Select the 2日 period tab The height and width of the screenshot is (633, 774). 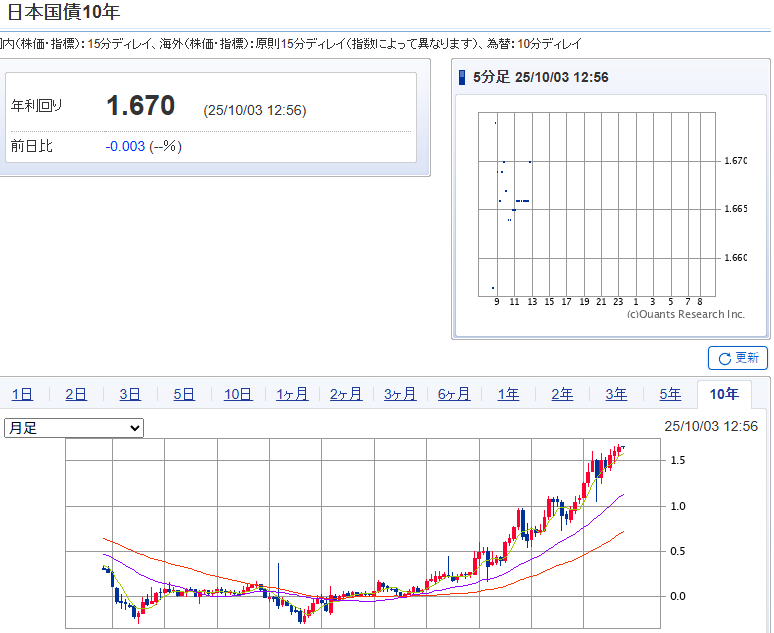coord(76,394)
